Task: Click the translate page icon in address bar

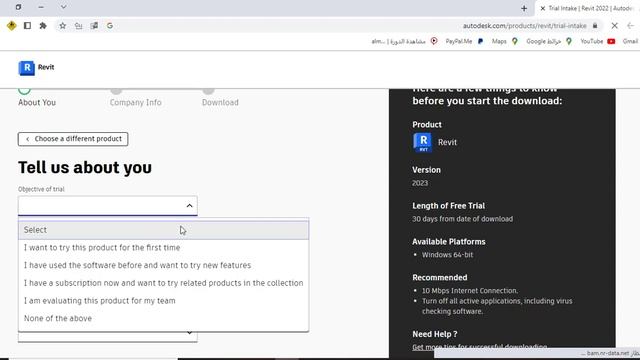Action: coord(94,26)
